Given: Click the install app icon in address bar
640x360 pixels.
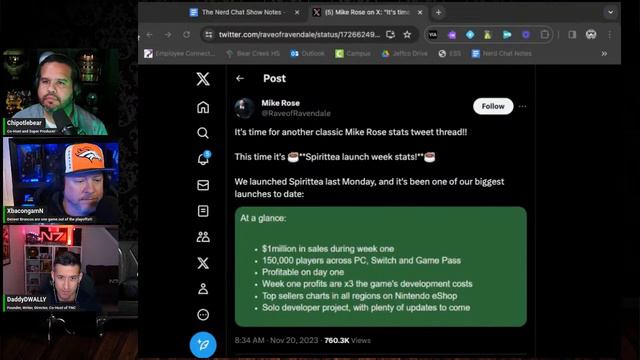Looking at the screenshot, I should [x=391, y=35].
